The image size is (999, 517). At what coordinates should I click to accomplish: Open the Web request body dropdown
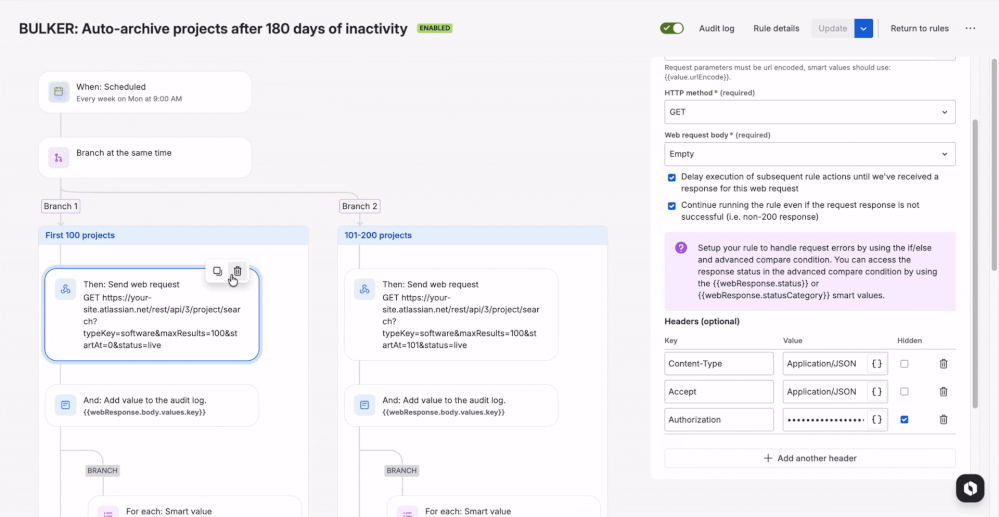click(810, 154)
